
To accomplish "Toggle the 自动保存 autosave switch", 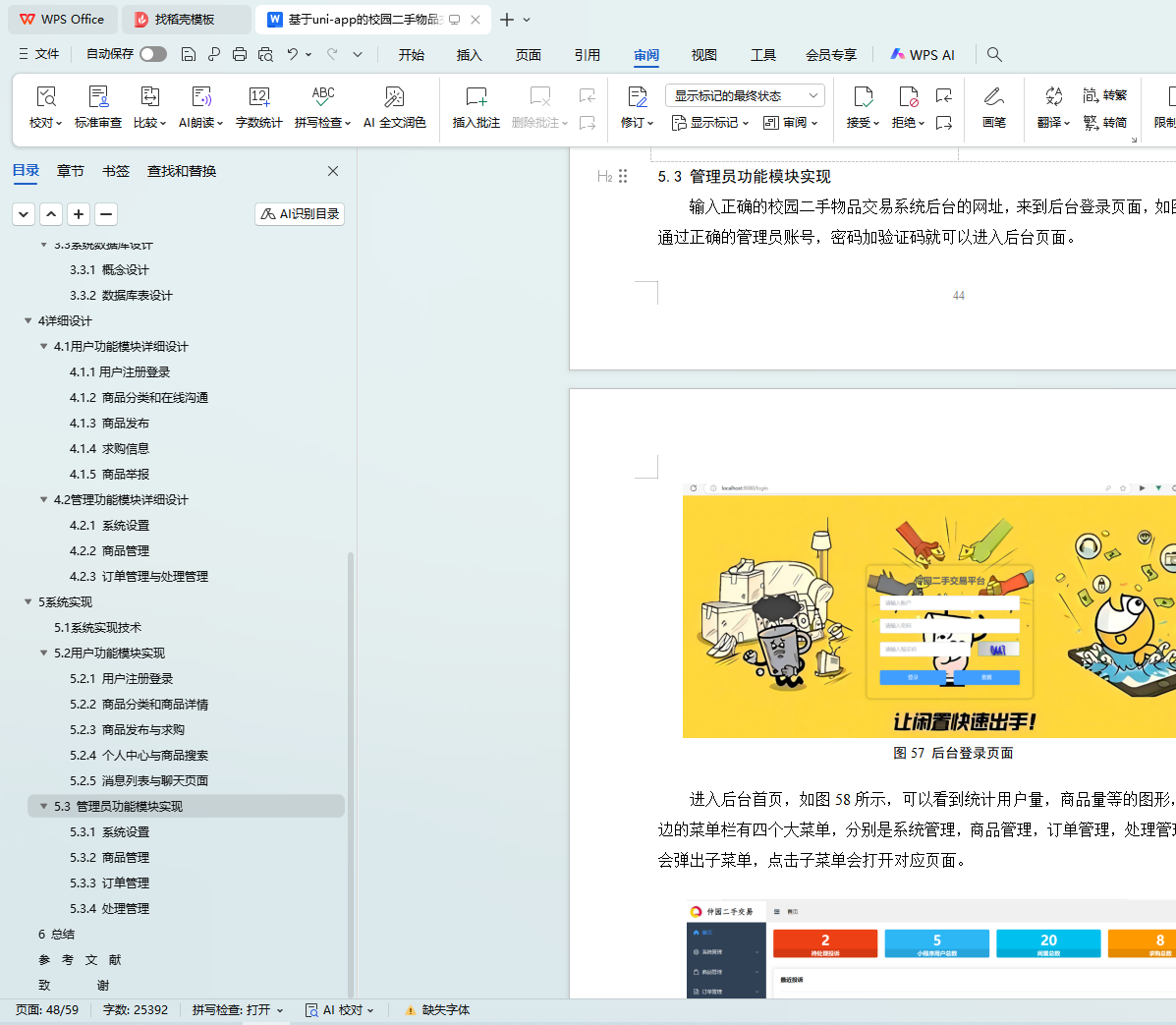I will pos(152,54).
